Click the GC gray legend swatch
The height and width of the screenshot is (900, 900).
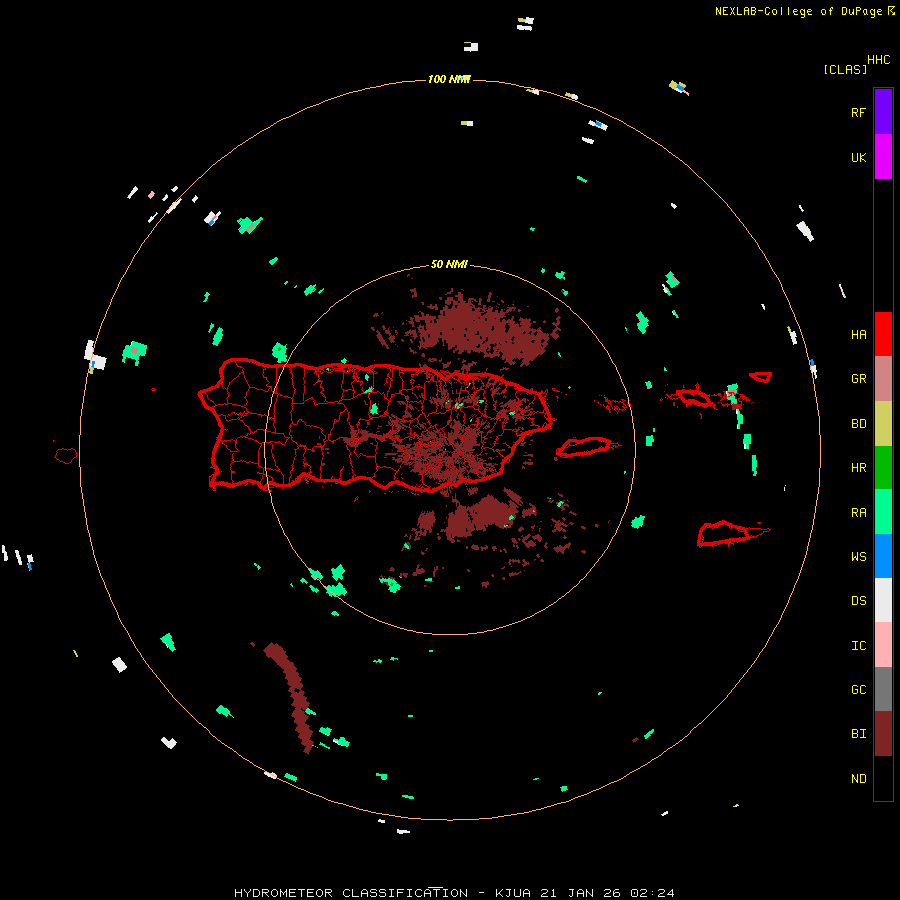[x=883, y=689]
